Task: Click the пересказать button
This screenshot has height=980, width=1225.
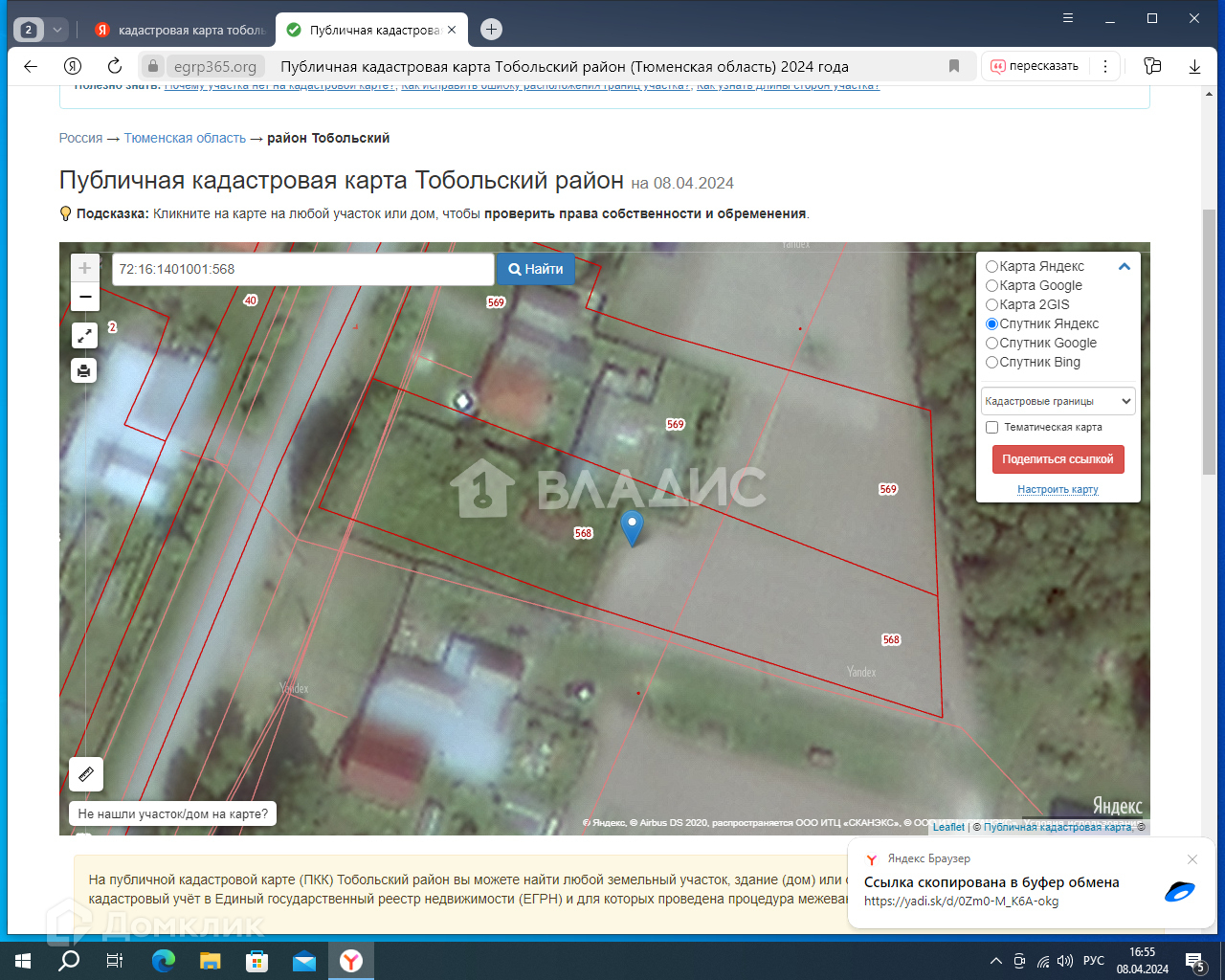Action: pyautogui.click(x=1034, y=66)
